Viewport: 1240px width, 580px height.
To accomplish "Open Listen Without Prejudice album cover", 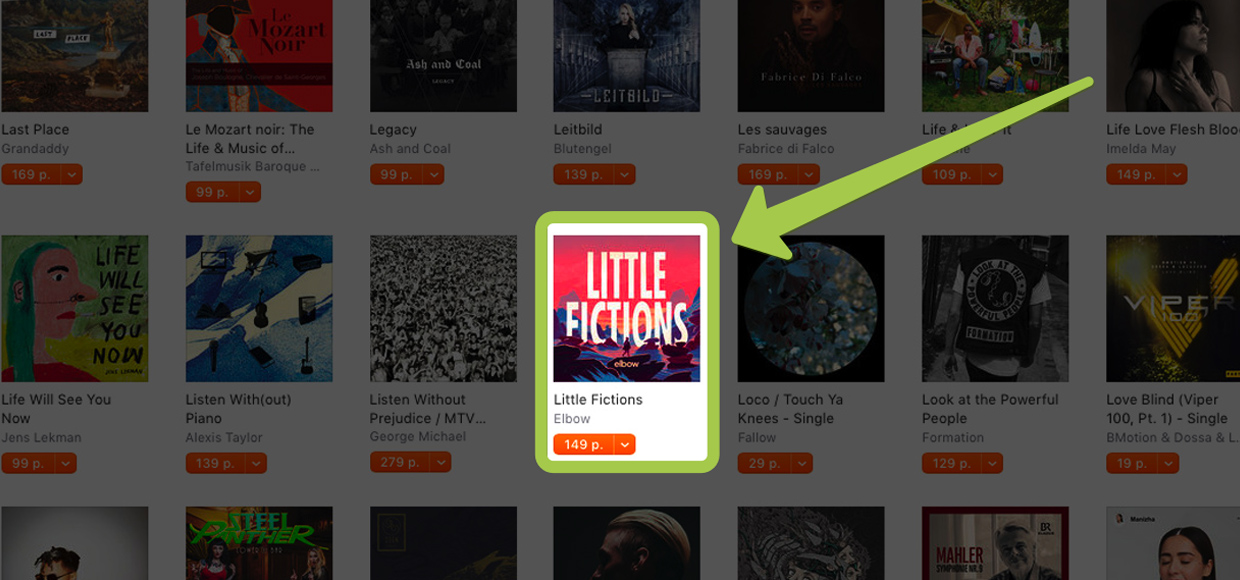I will click(x=443, y=308).
